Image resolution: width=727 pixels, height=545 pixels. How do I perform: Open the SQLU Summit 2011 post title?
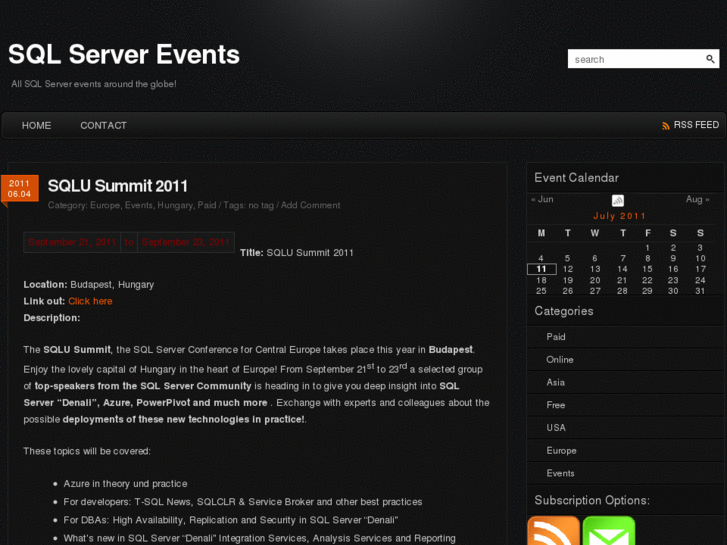[118, 186]
